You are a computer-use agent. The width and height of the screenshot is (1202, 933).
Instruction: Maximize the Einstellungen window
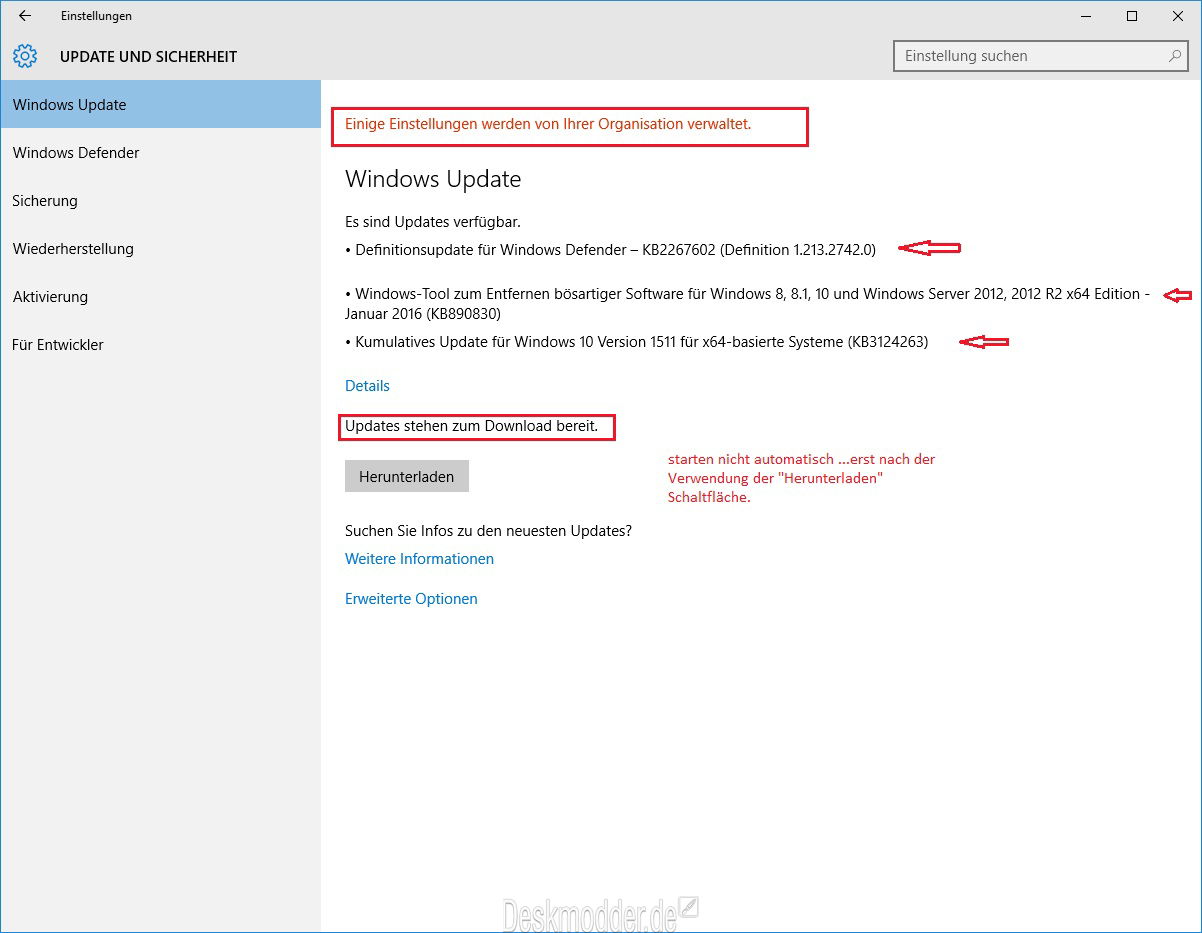pyautogui.click(x=1132, y=16)
